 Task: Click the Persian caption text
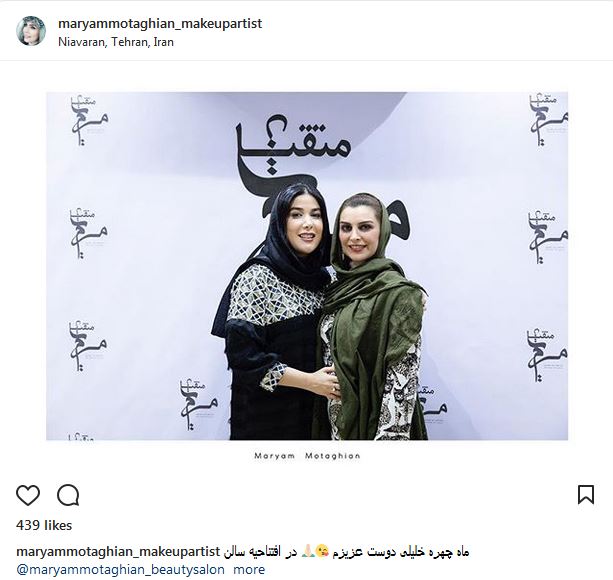click(x=347, y=552)
